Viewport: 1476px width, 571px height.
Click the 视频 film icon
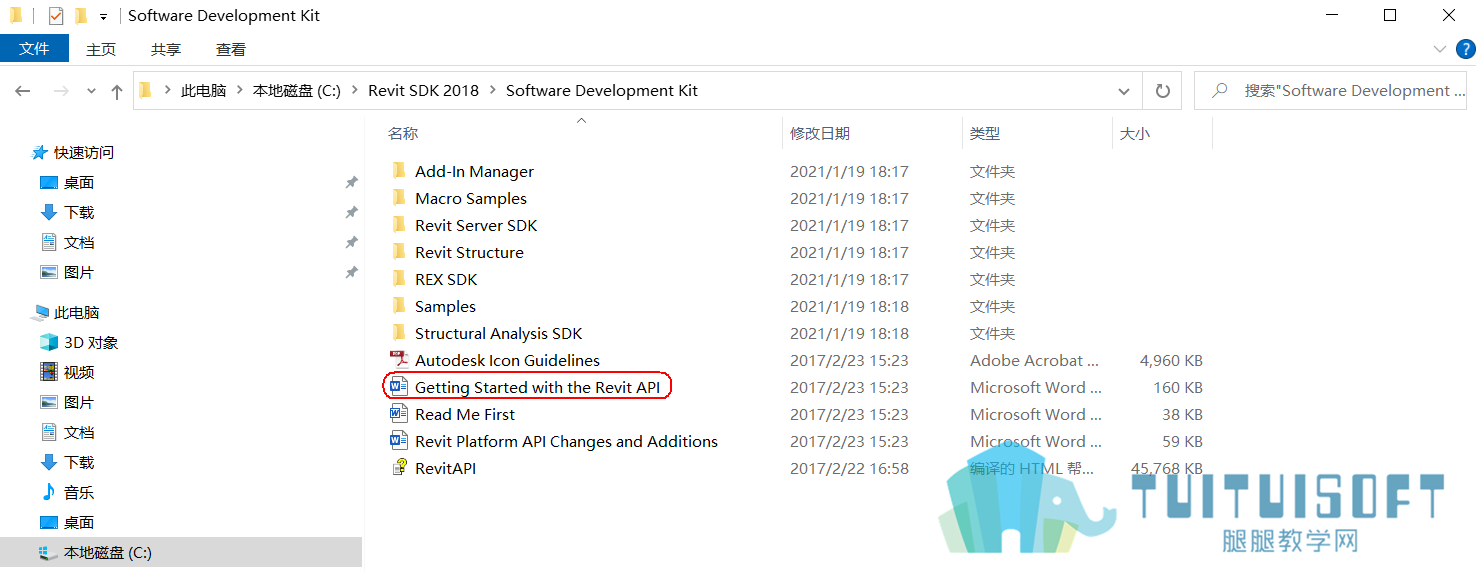pyautogui.click(x=49, y=372)
